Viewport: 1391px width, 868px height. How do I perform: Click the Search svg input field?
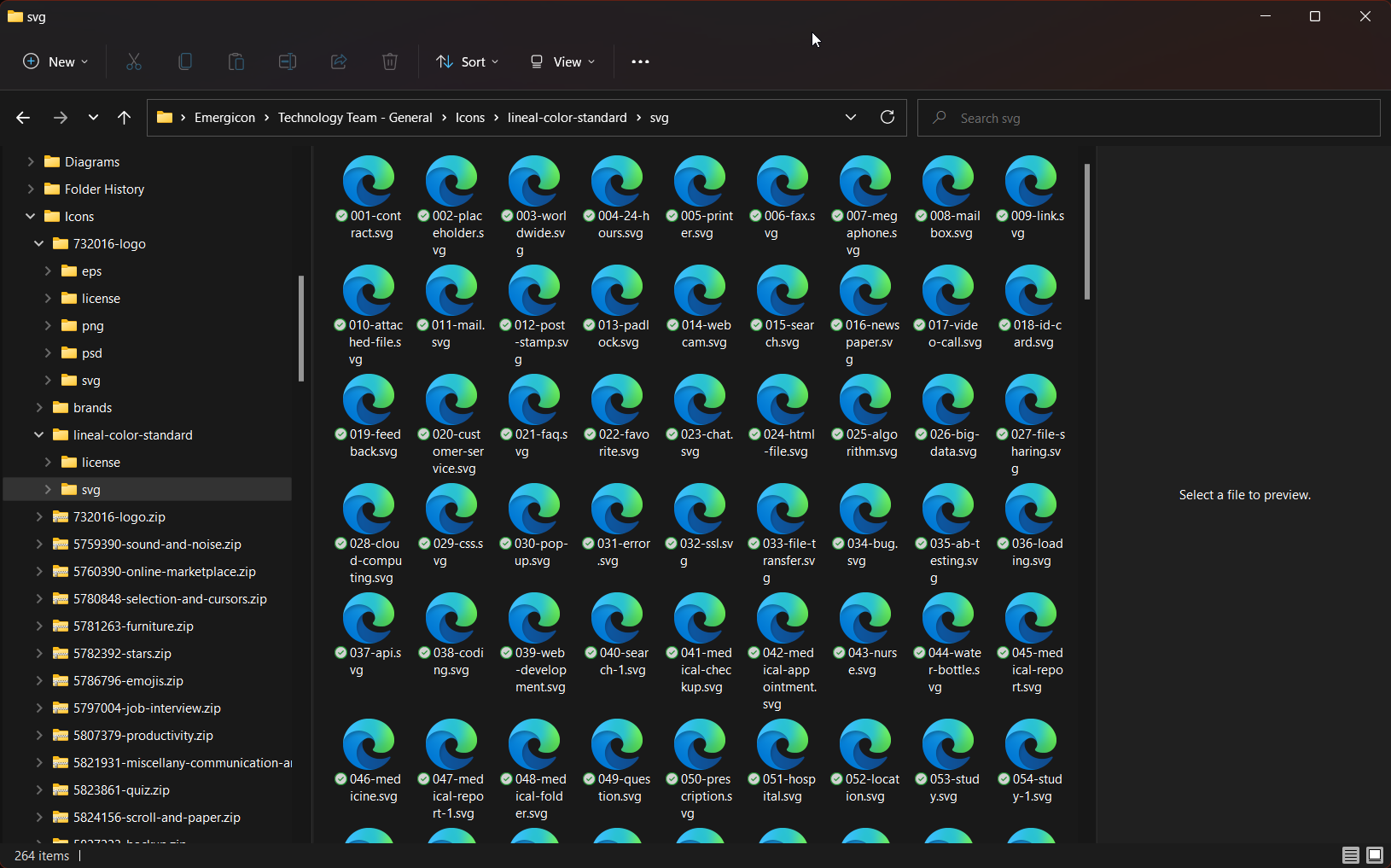(1149, 118)
